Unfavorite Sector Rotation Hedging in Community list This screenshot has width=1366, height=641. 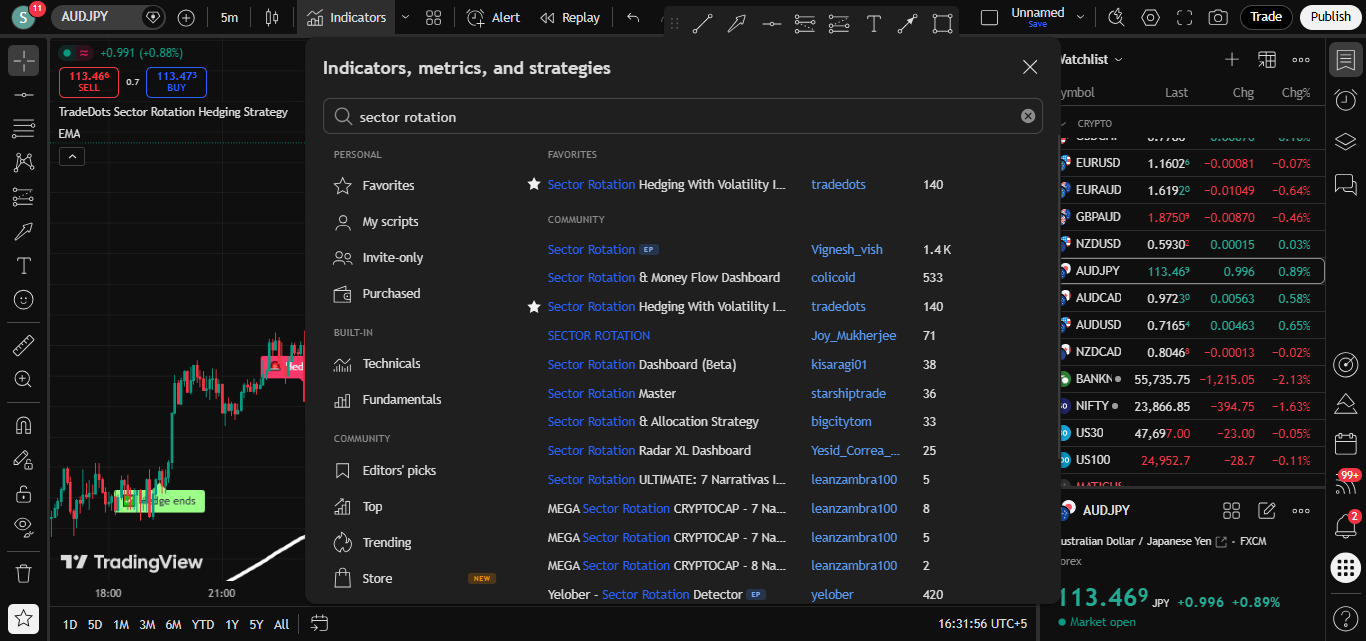tap(534, 307)
